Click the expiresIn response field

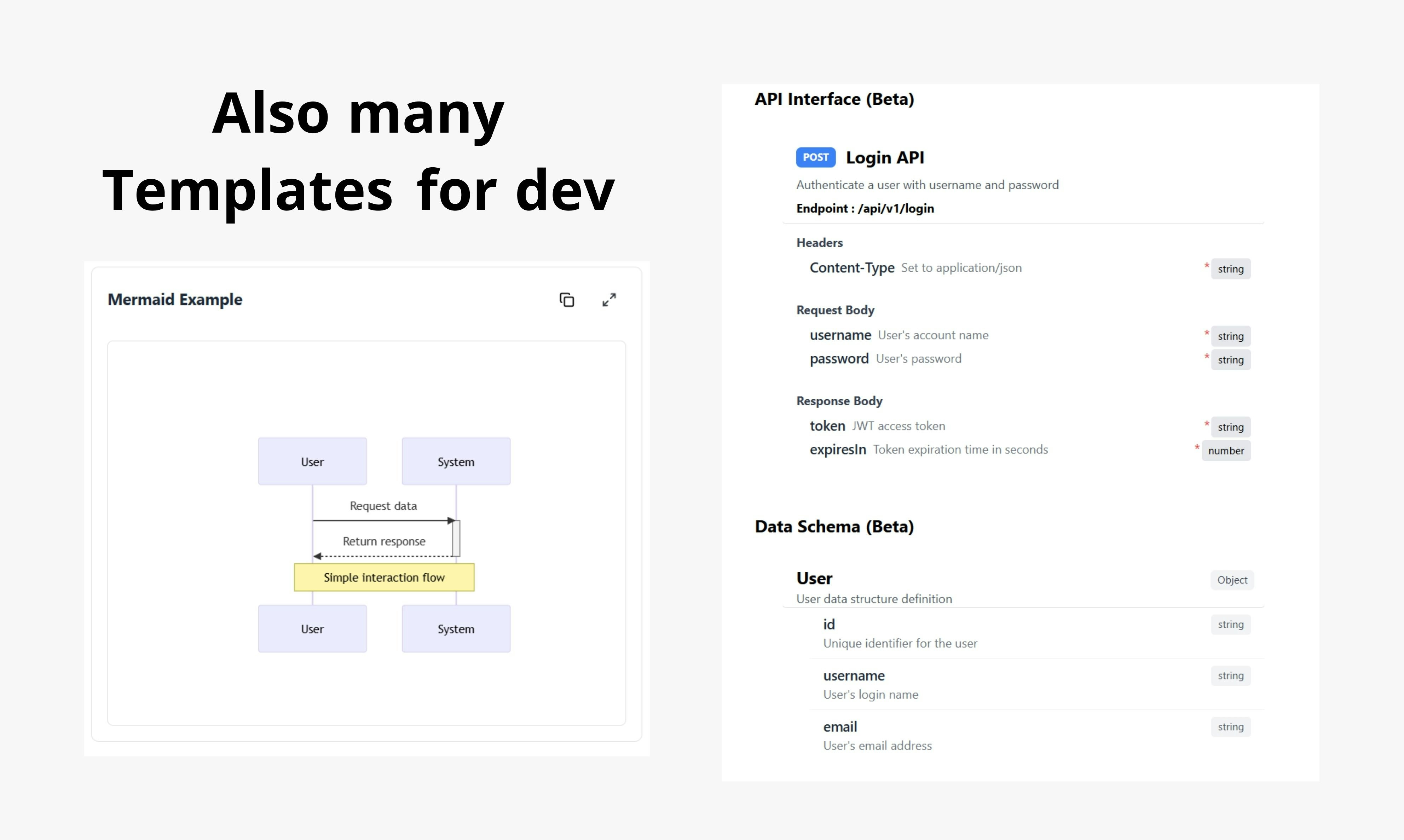tap(838, 450)
